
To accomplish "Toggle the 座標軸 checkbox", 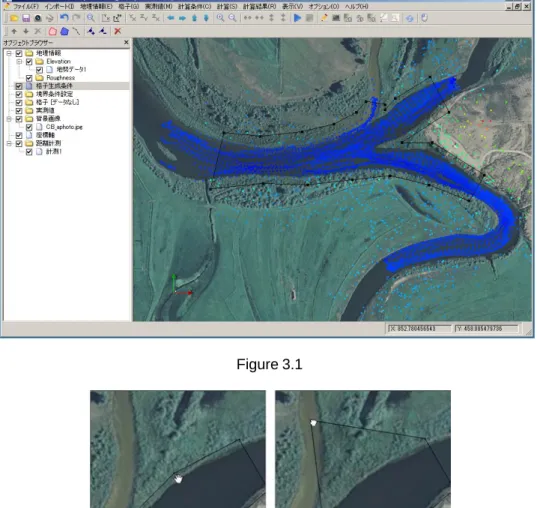I will point(19,135).
